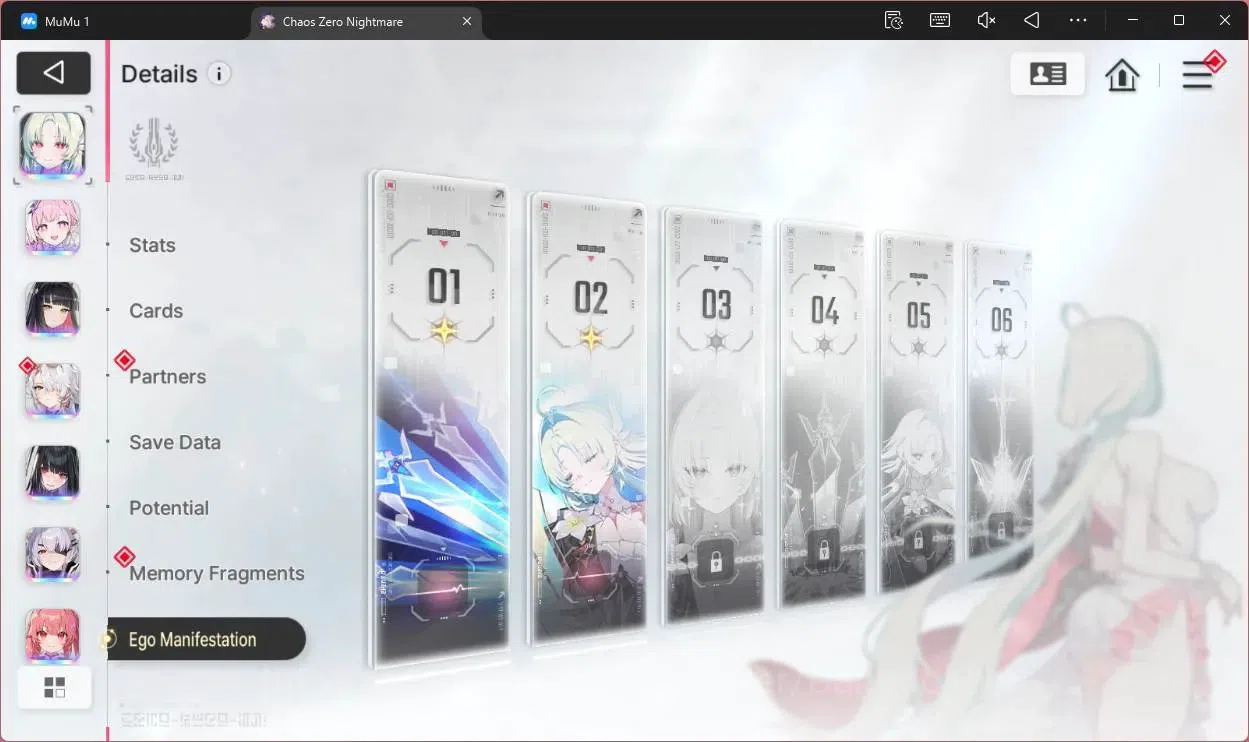Open the Details info icon
Image resolution: width=1249 pixels, height=742 pixels.
[219, 73]
